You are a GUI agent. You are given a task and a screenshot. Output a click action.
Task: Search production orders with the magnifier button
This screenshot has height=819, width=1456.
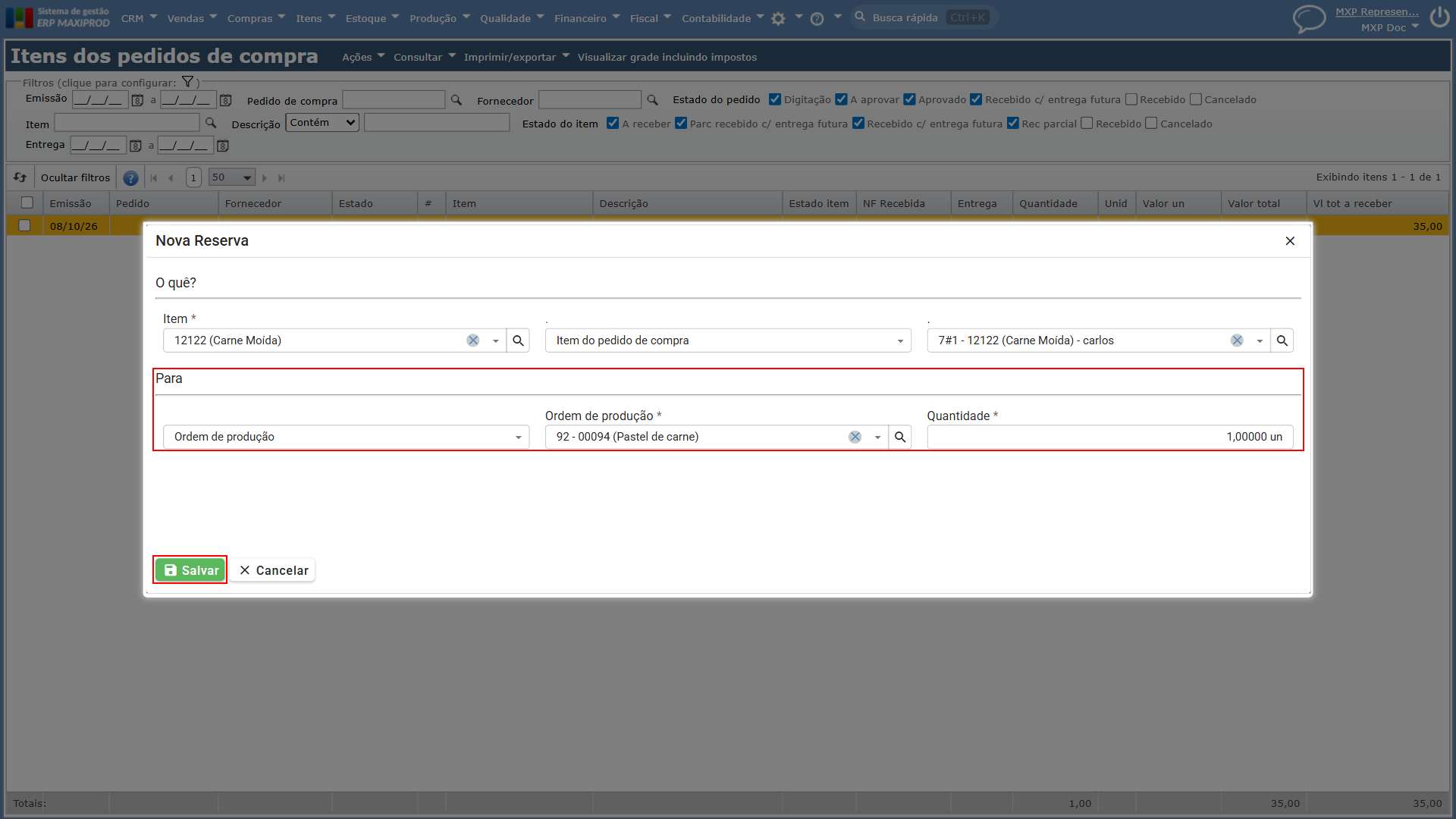900,437
